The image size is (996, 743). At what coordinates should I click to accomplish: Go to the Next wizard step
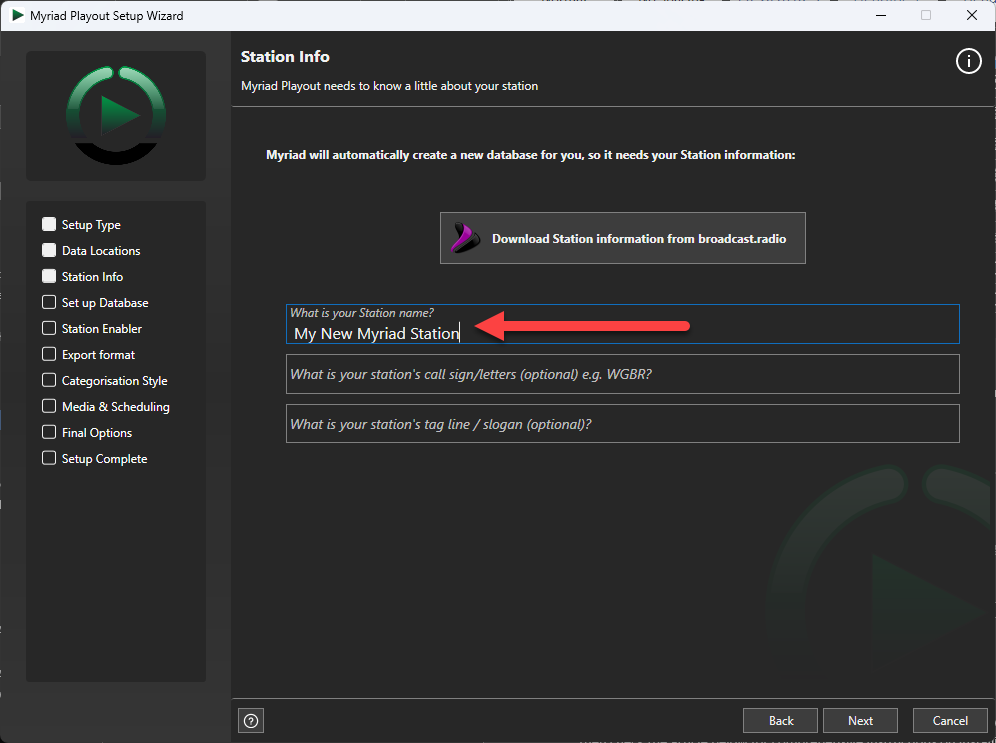point(860,721)
